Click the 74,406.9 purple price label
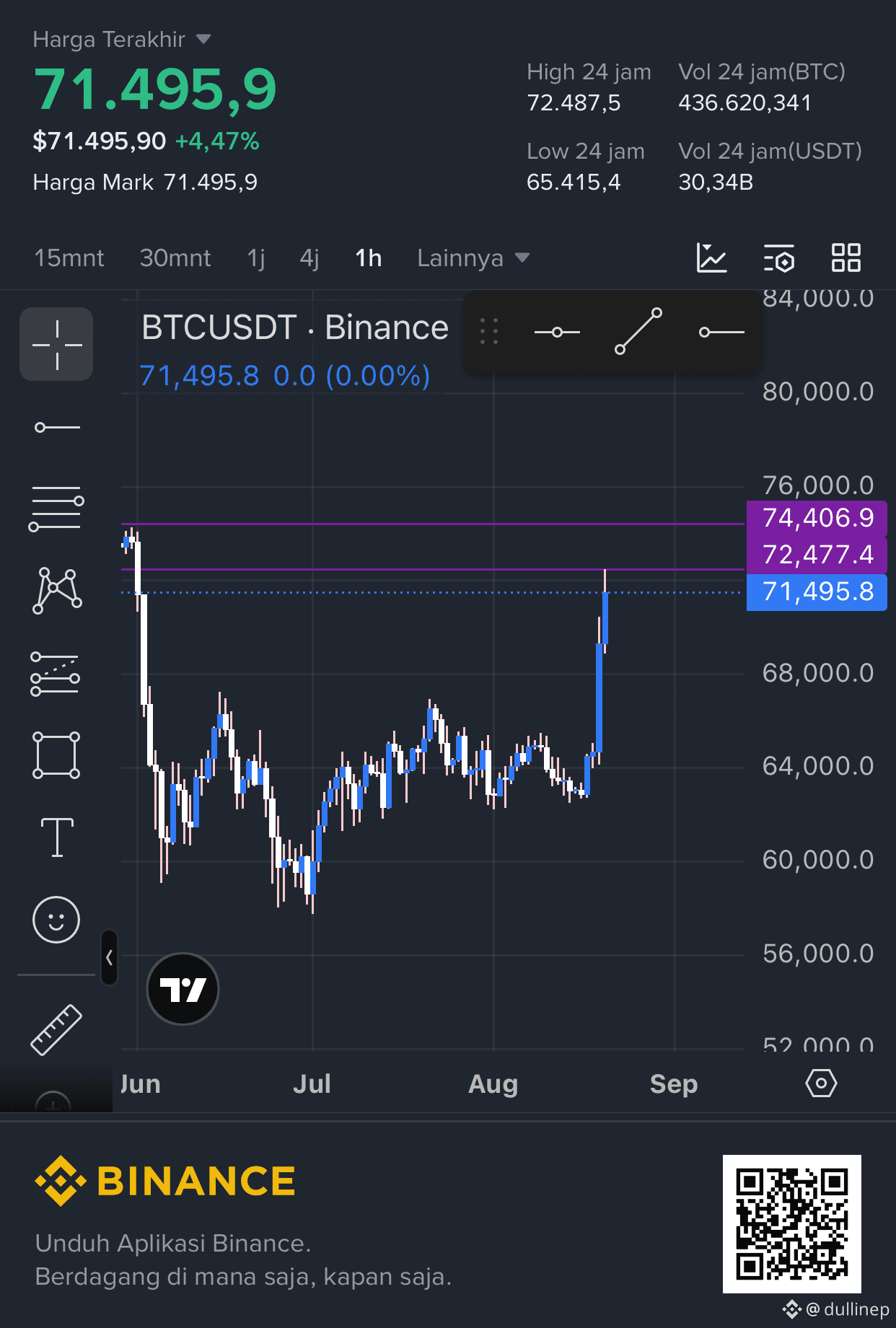This screenshot has width=896, height=1328. coord(817,518)
